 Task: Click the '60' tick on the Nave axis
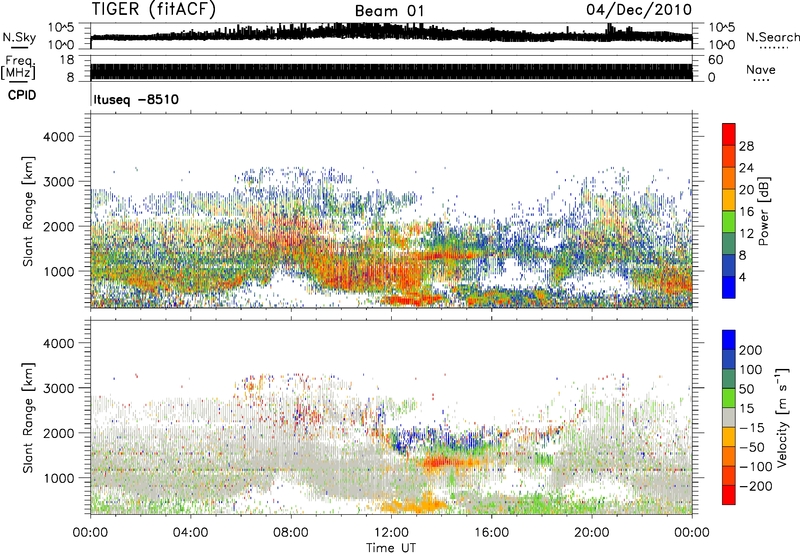point(715,60)
